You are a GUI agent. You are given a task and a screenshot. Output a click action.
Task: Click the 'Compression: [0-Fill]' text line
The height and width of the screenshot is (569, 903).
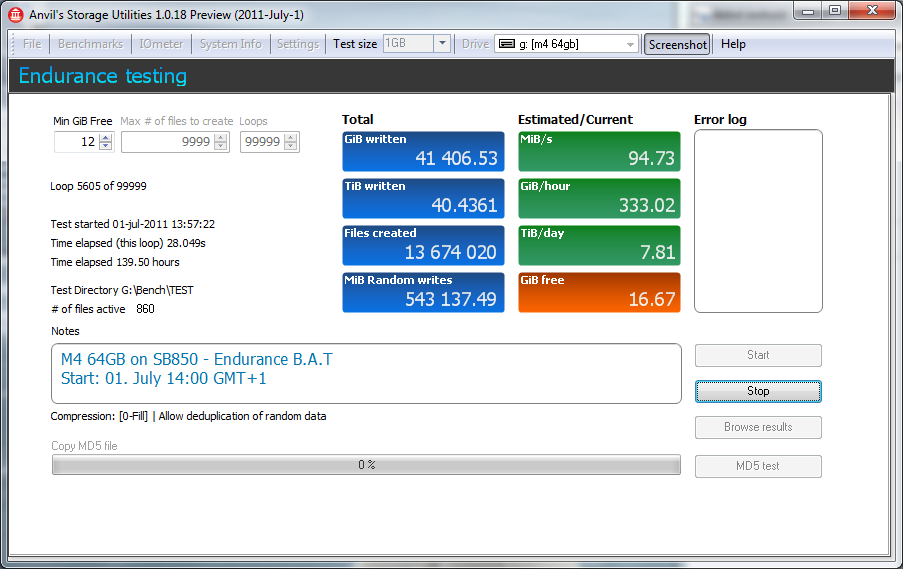click(188, 416)
